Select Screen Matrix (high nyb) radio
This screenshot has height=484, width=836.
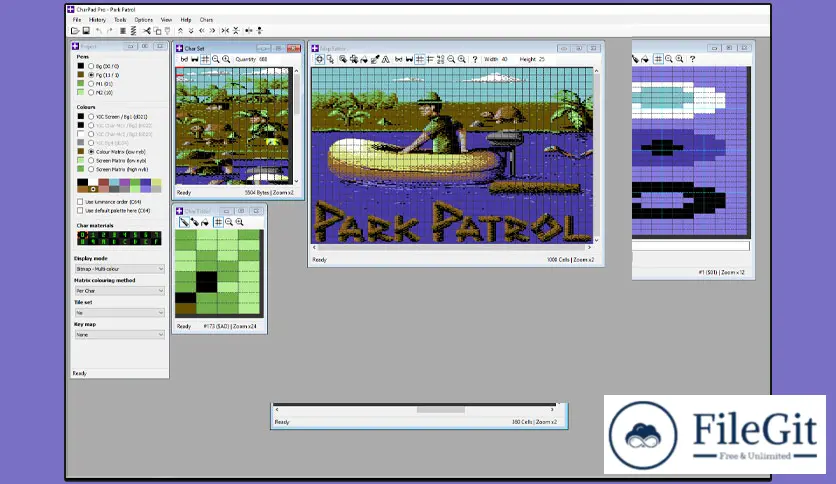tap(91, 169)
